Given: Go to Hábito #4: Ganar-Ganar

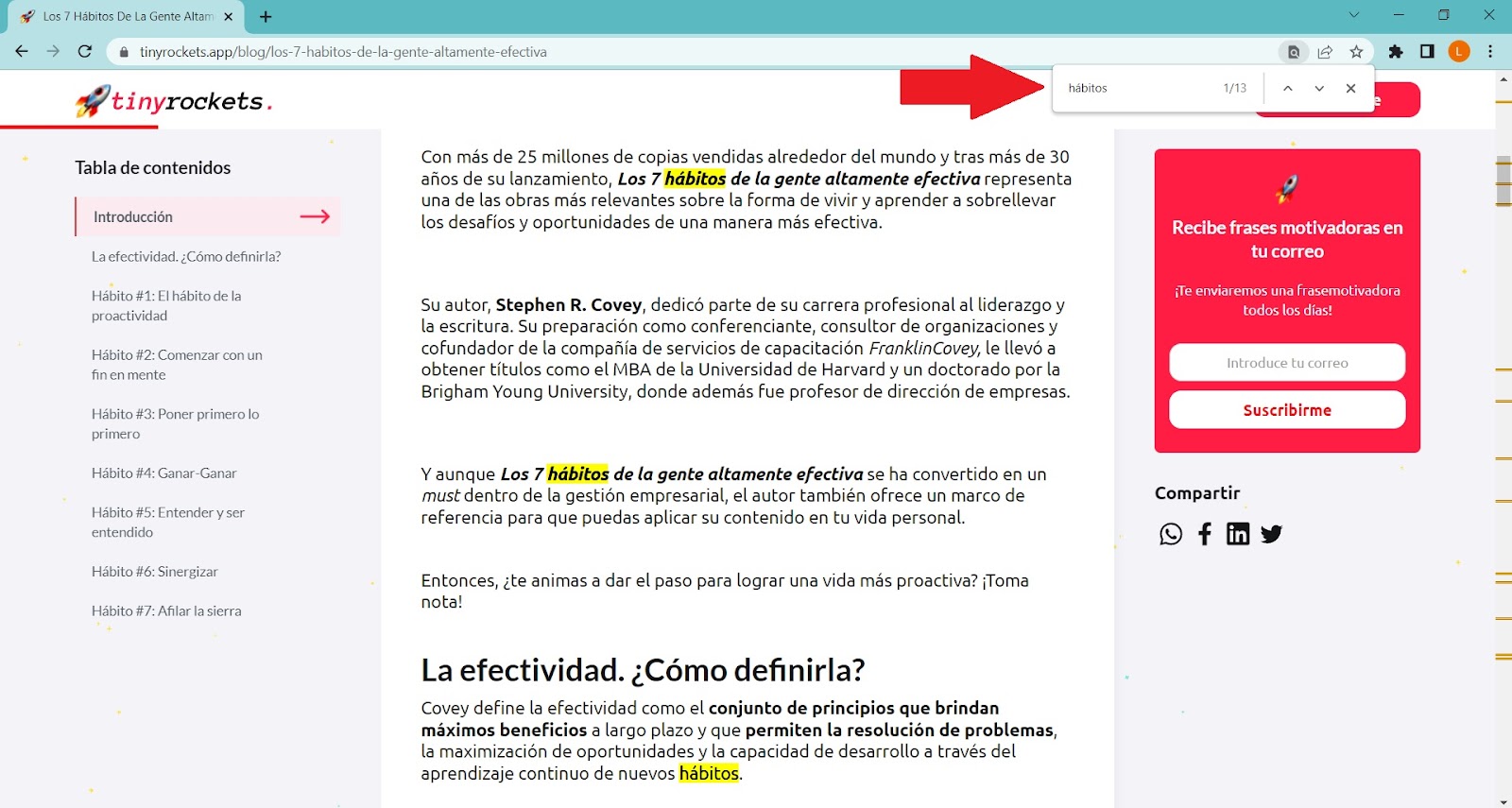Looking at the screenshot, I should (164, 473).
